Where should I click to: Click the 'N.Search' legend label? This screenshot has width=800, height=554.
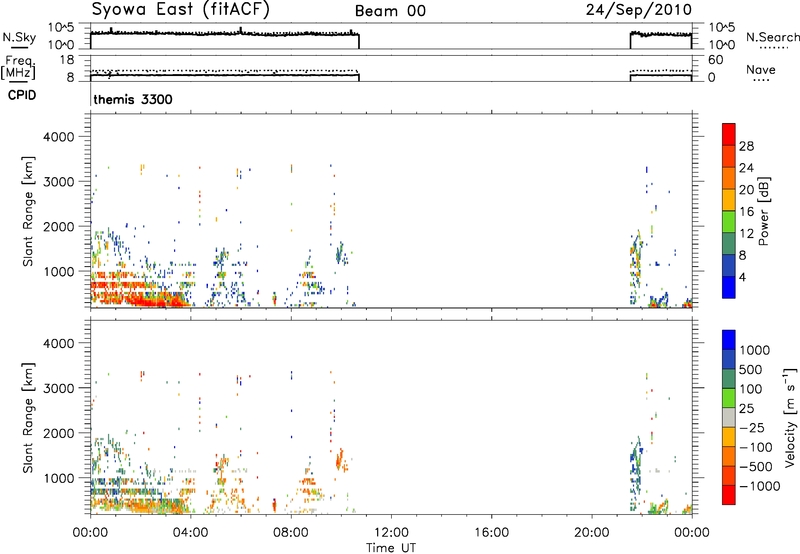pyautogui.click(x=772, y=37)
